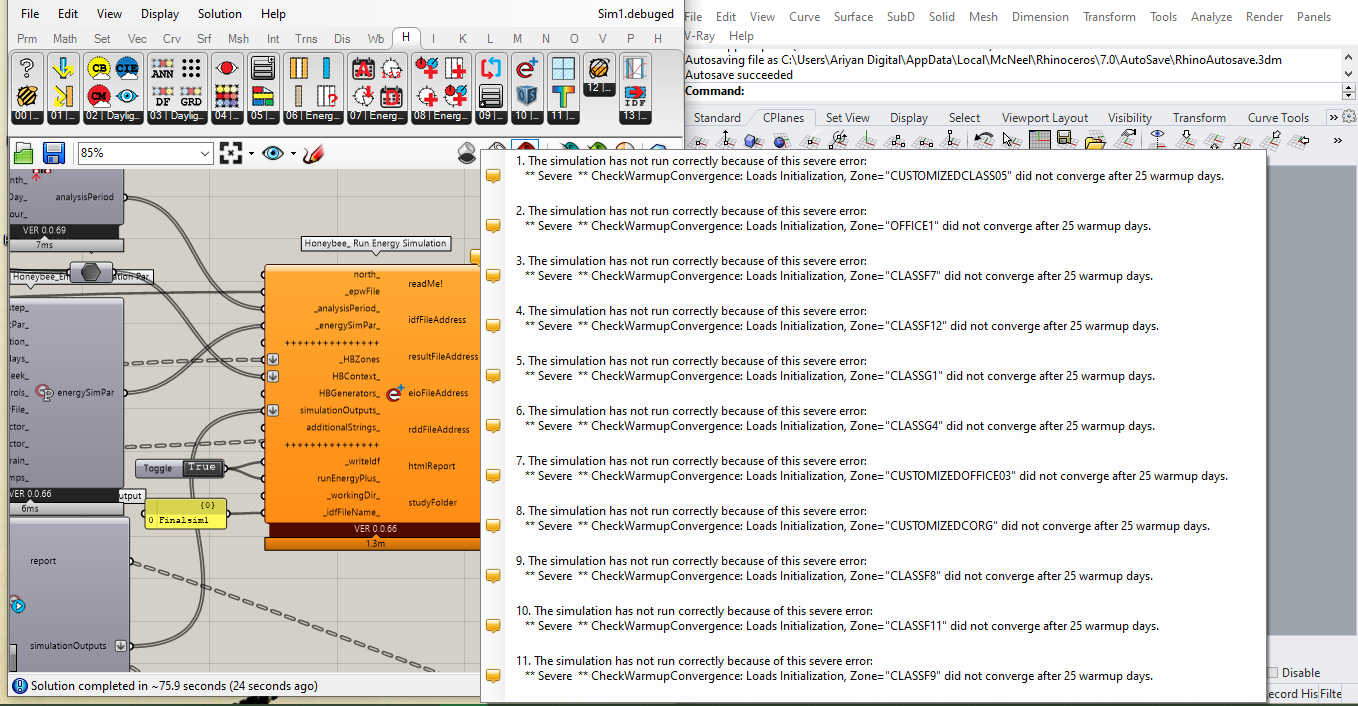
Task: Click the Finalsim1 yellow panel
Action: 186,513
